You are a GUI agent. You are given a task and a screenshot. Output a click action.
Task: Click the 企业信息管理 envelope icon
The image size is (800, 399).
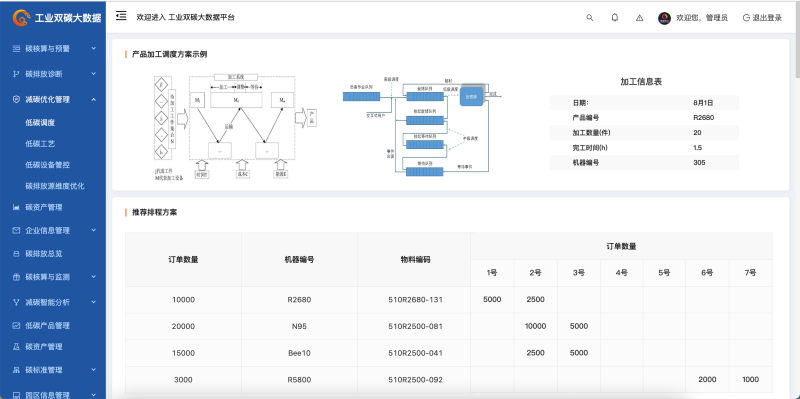[16, 231]
